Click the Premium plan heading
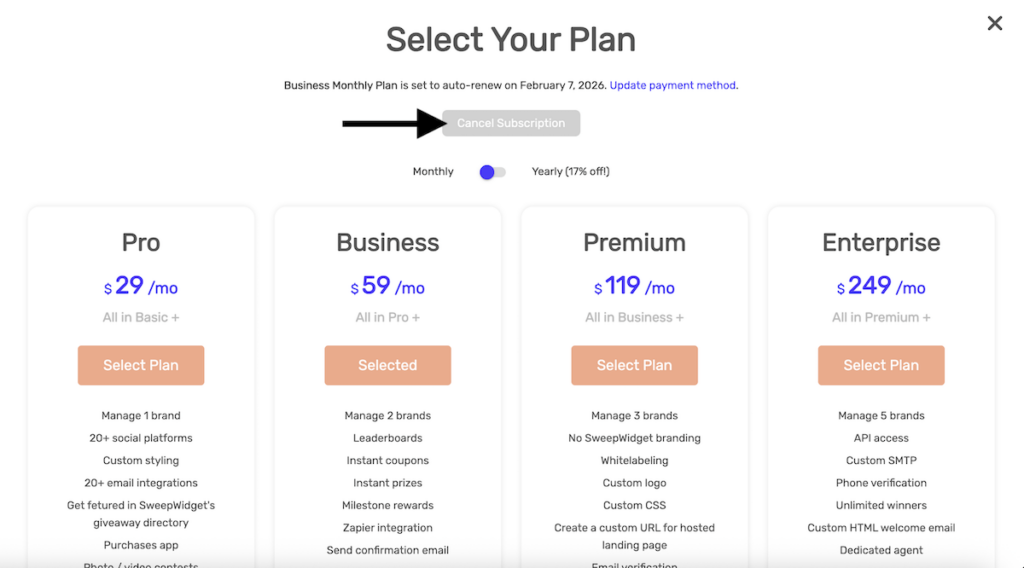Image resolution: width=1024 pixels, height=568 pixels. [634, 243]
